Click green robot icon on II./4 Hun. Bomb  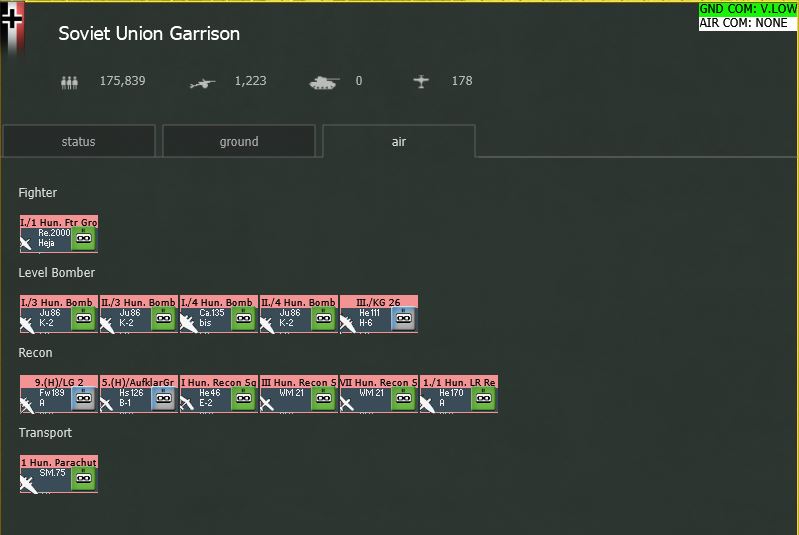(323, 318)
